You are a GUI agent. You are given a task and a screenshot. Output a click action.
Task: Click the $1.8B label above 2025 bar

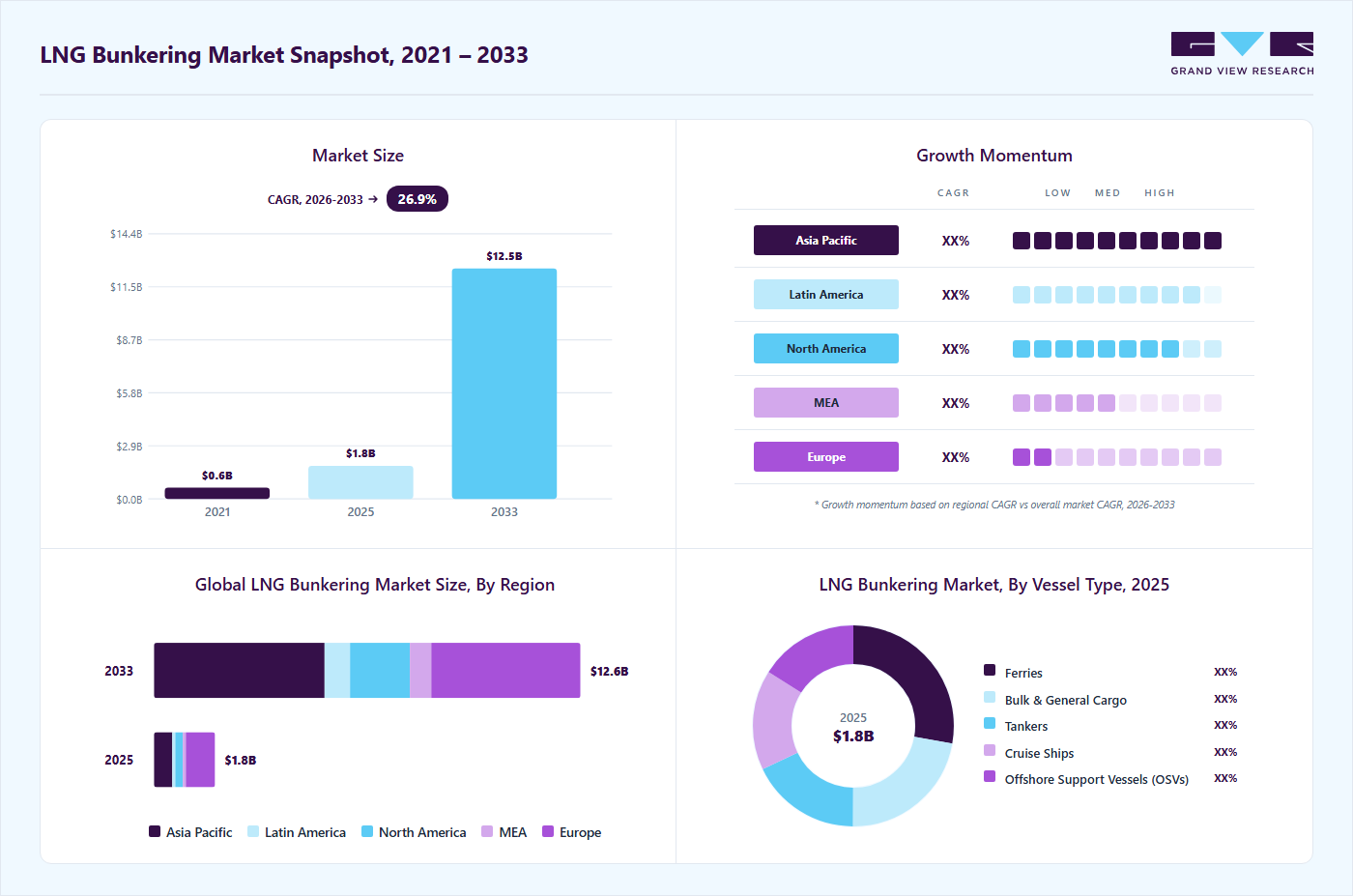coord(360,453)
